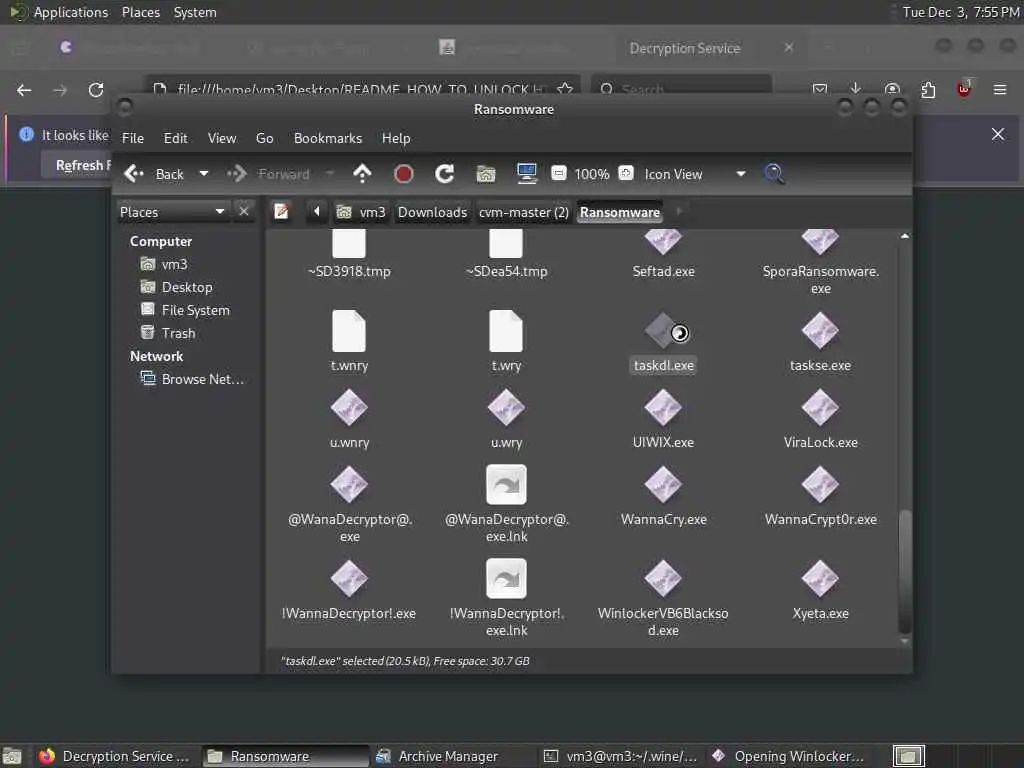This screenshot has width=1024, height=768.
Task: Click the Back navigation arrow in file manager
Action: pos(134,174)
